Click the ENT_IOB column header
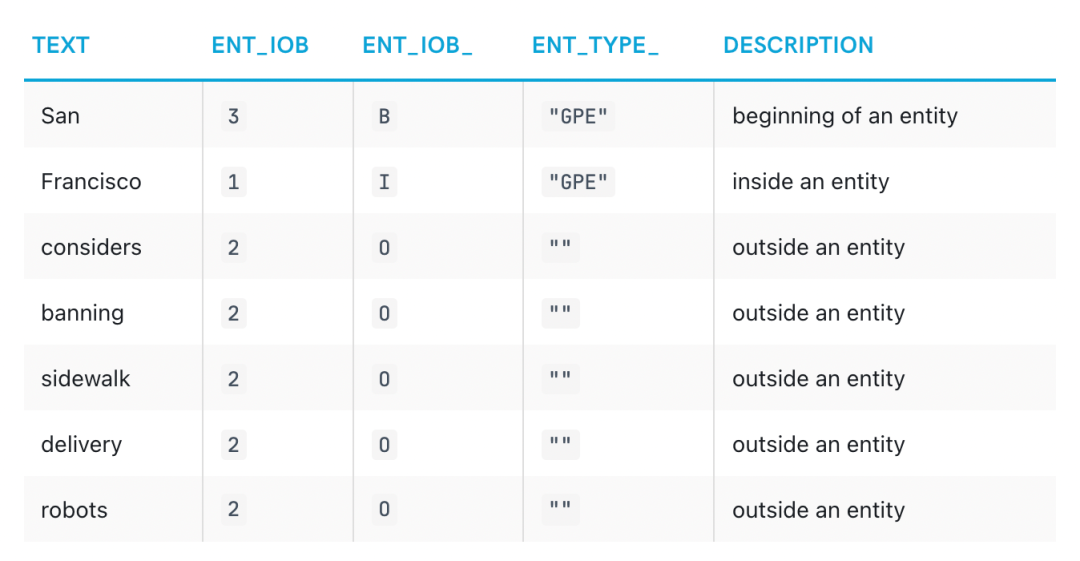This screenshot has height=561, width=1080. (x=260, y=45)
